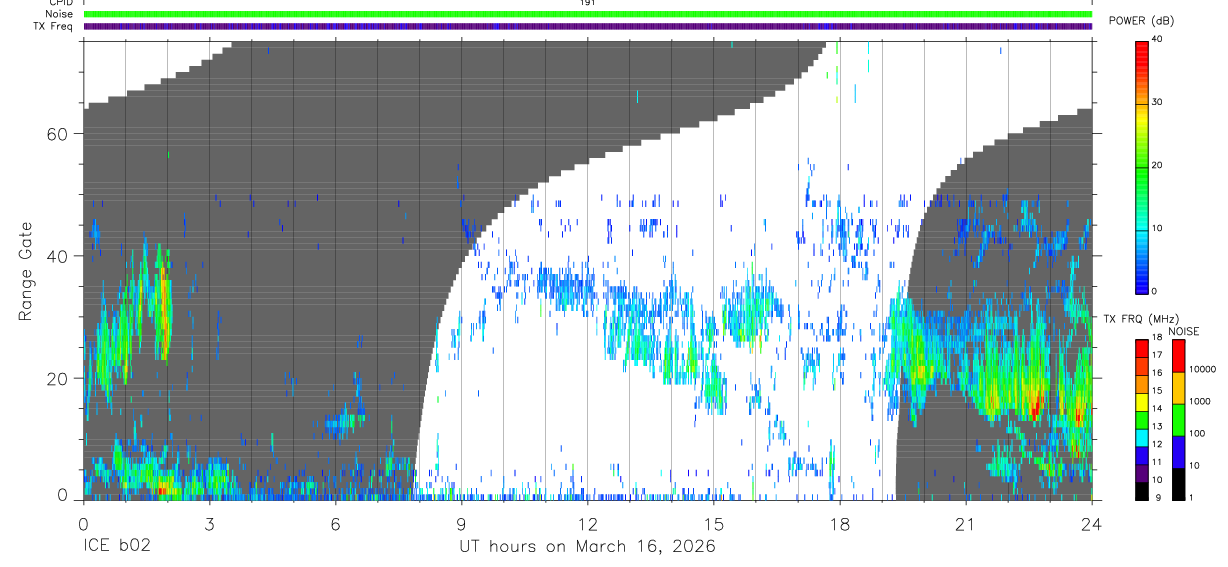Click the 'NOISE' legend title

click(1184, 331)
